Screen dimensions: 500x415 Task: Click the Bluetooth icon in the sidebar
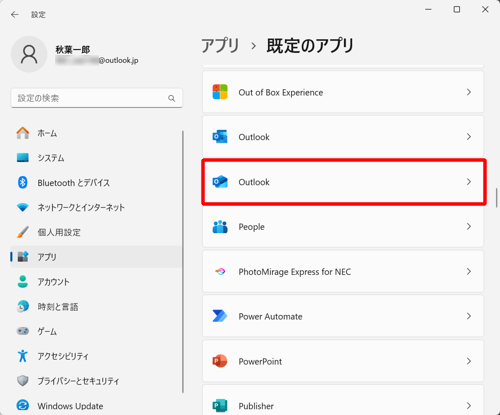click(x=23, y=183)
